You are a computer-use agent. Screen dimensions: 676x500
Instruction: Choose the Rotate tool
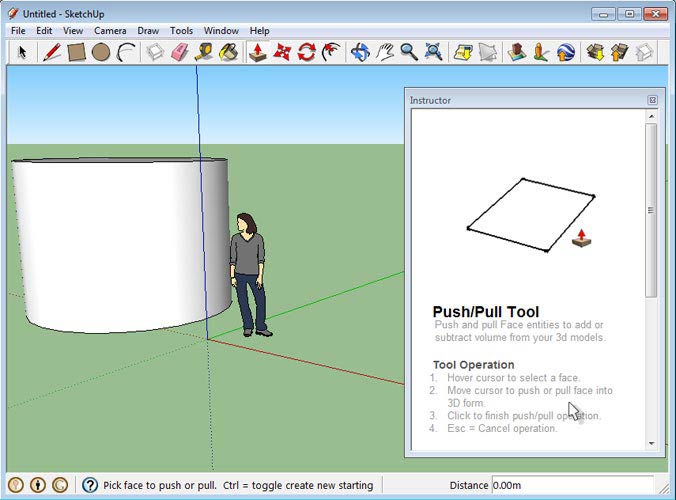point(307,51)
